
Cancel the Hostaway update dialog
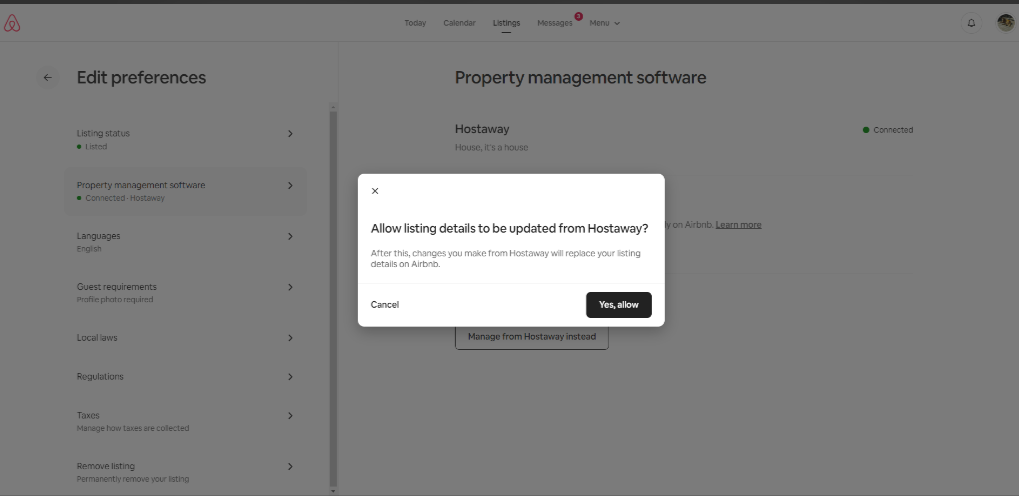(x=385, y=305)
